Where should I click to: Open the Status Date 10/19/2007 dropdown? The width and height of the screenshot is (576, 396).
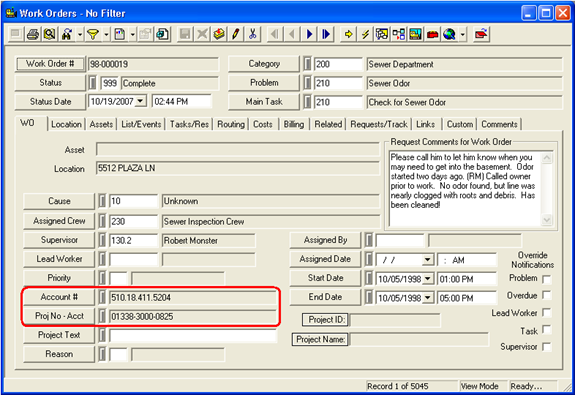(140, 101)
